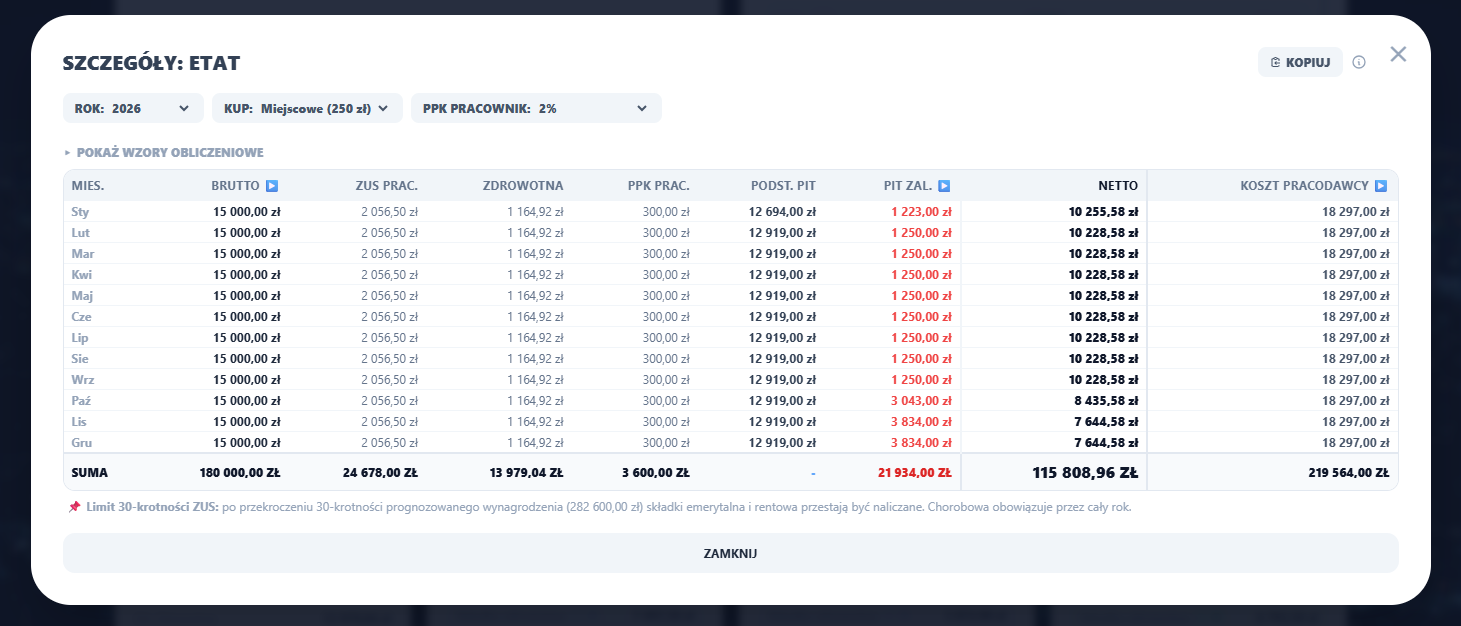Image resolution: width=1461 pixels, height=626 pixels.
Task: Open the KUP Miejscowe (250 zł) dropdown
Action: 307,108
